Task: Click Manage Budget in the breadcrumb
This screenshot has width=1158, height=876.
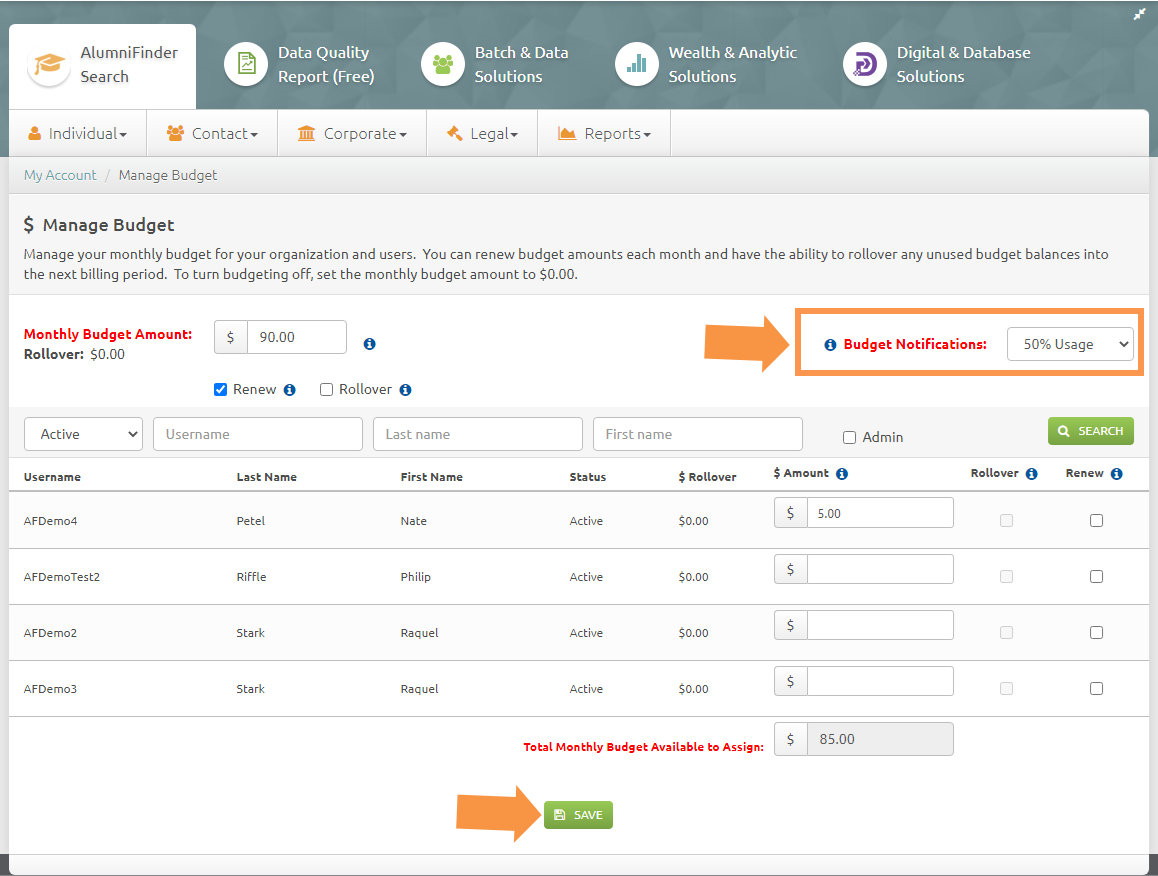Action: 168,175
